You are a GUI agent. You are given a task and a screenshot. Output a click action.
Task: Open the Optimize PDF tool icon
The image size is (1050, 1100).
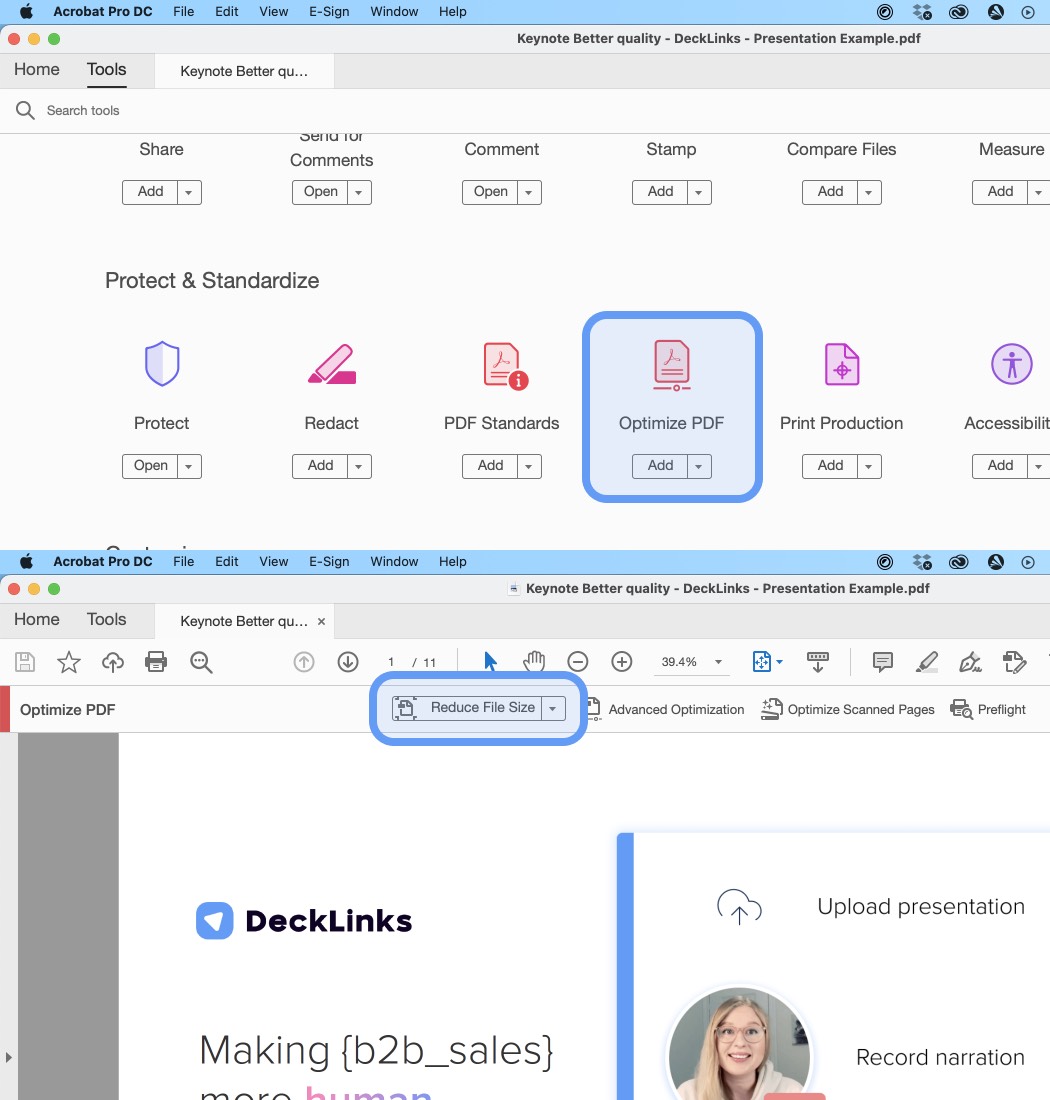point(671,363)
